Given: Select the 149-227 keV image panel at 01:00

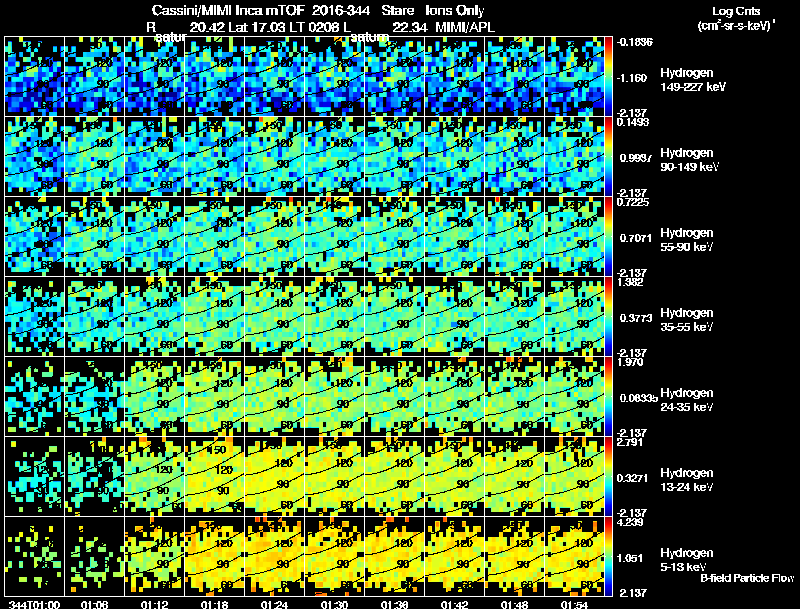Looking at the screenshot, I should click(34, 76).
